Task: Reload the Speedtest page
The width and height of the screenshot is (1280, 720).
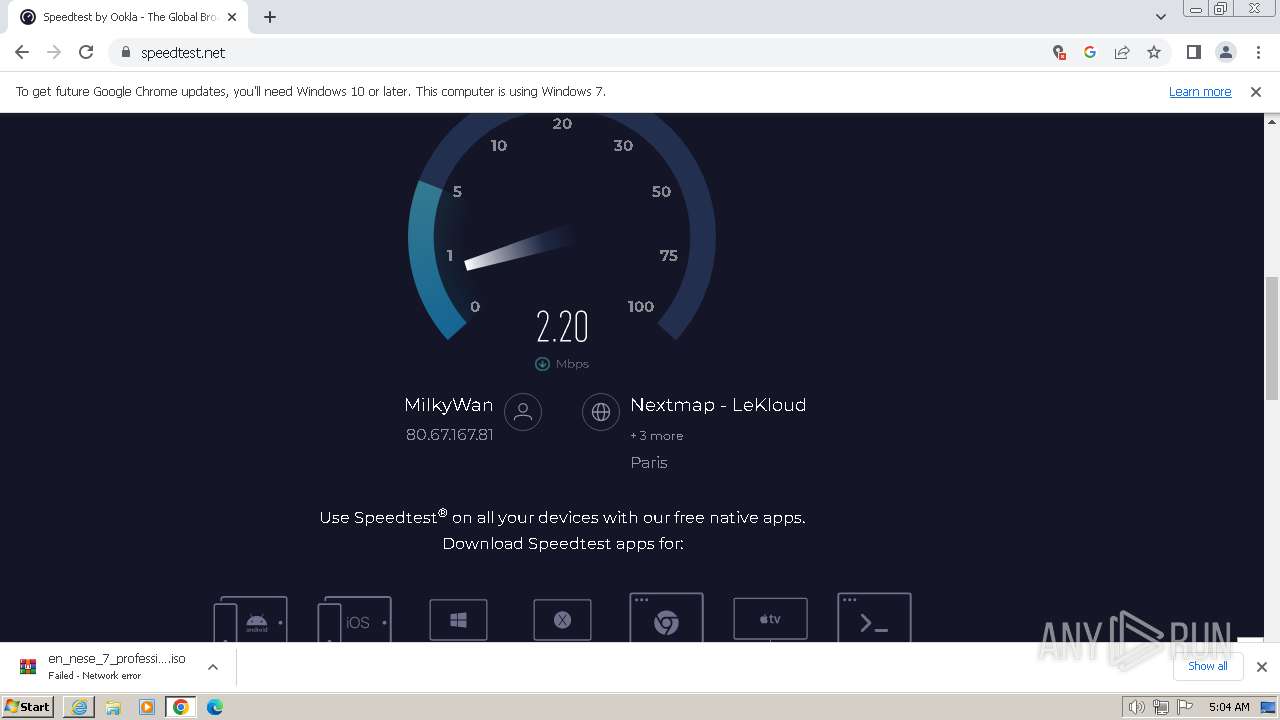Action: 86,52
